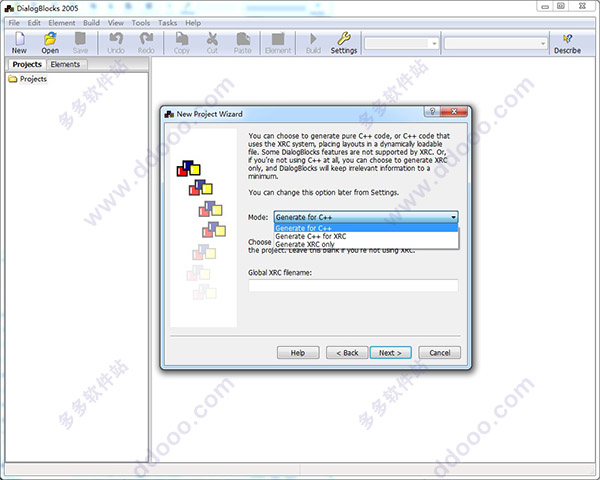
Task: Open the Tasks menu
Action: tap(168, 23)
